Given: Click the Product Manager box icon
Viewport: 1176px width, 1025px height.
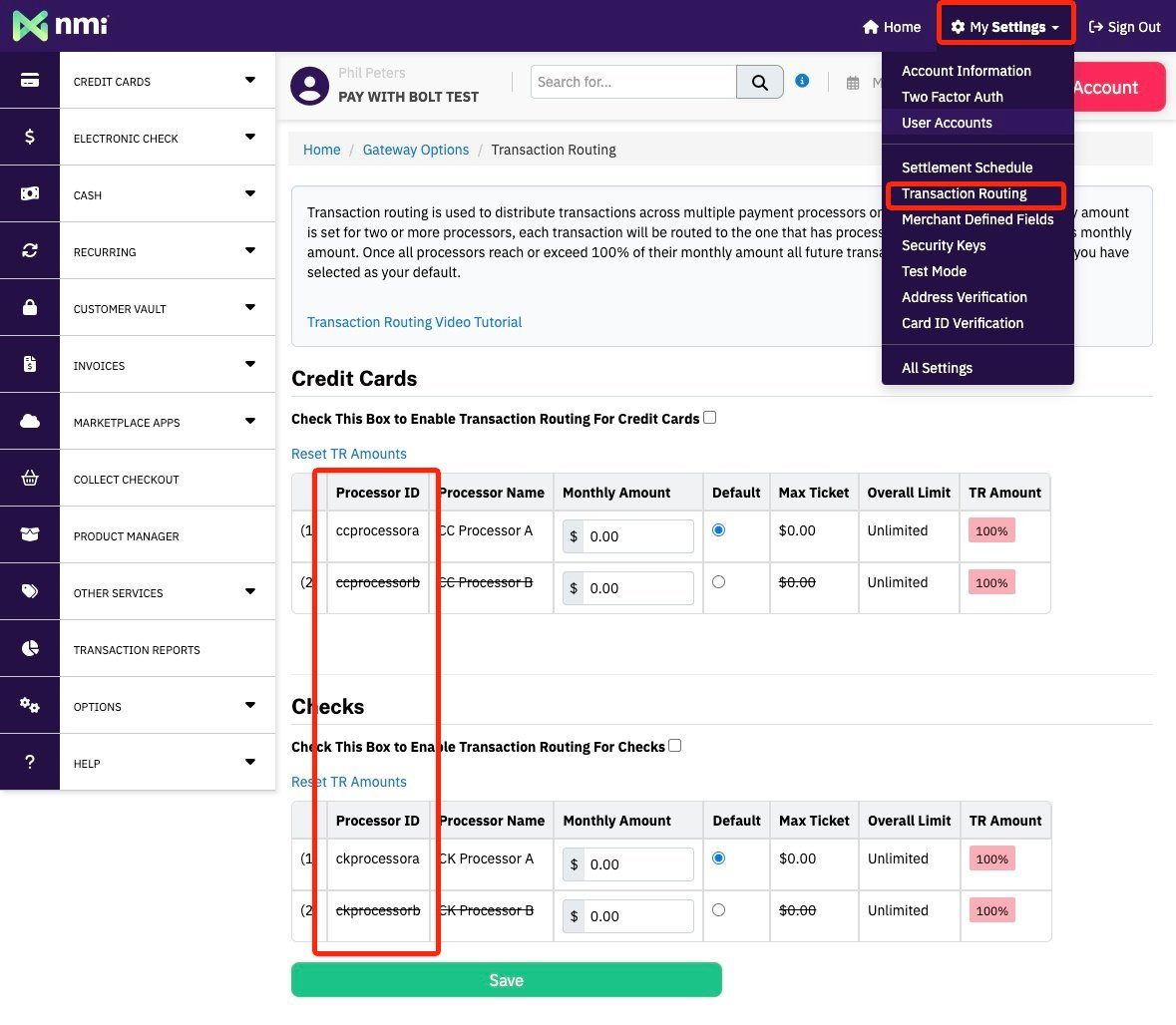Looking at the screenshot, I should [x=29, y=534].
